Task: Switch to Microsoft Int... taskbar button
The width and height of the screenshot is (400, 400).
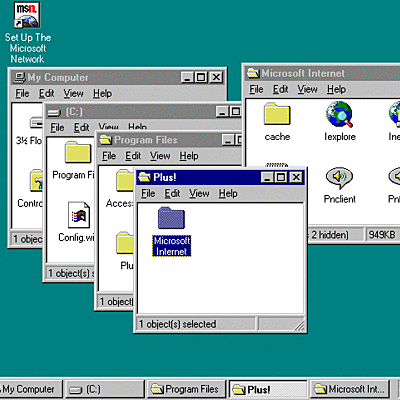Action: (x=350, y=389)
